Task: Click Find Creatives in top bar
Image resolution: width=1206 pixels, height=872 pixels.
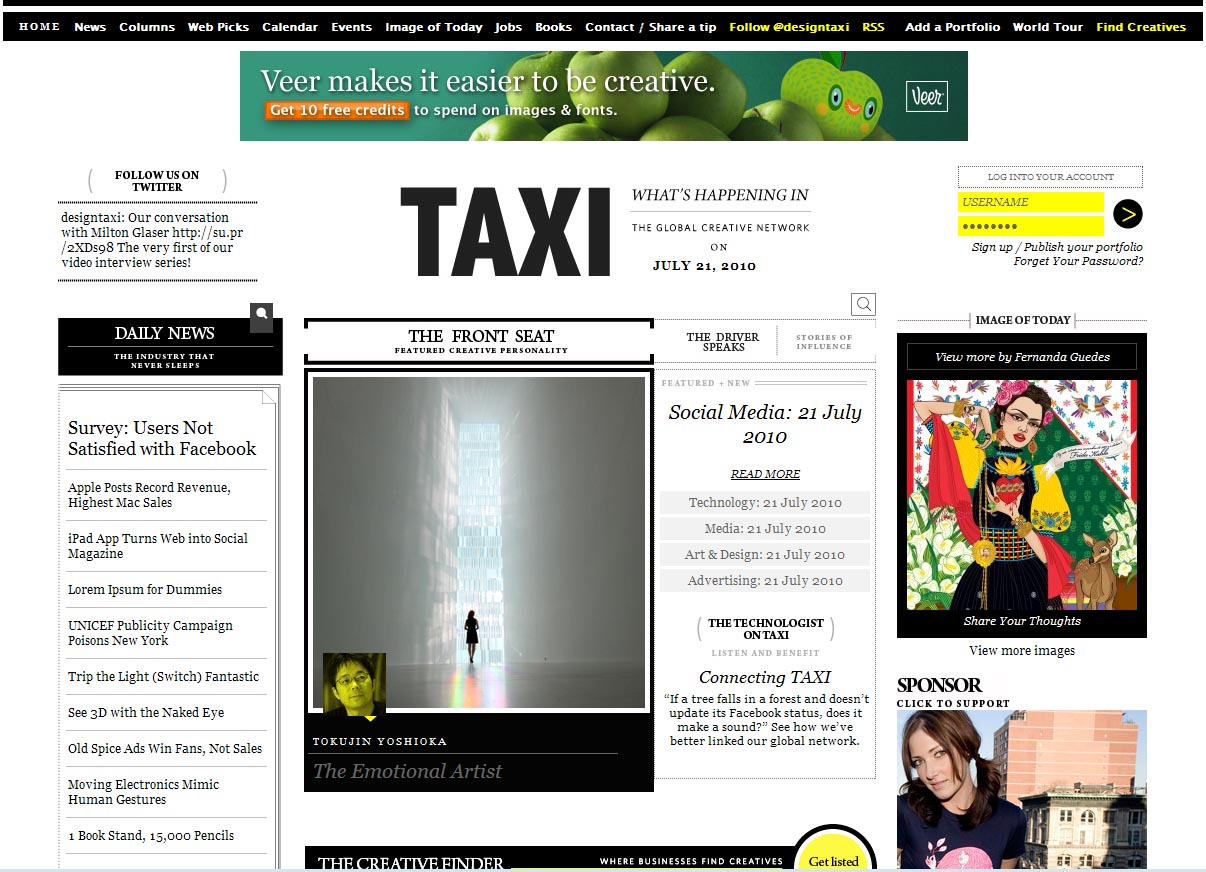Action: (1141, 27)
